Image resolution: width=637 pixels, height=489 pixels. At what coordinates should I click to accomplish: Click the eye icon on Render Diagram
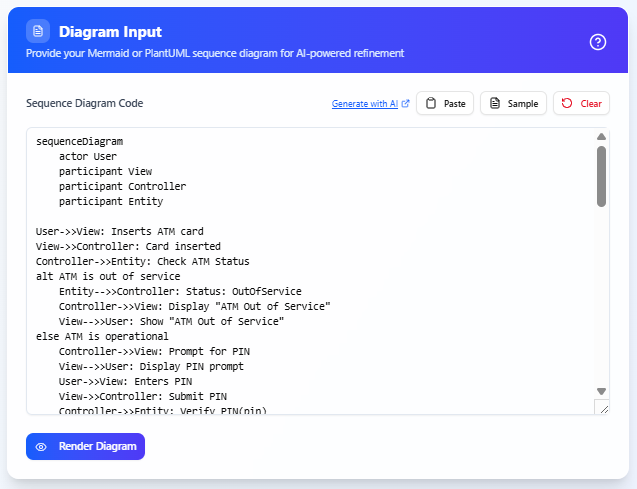[x=41, y=446]
